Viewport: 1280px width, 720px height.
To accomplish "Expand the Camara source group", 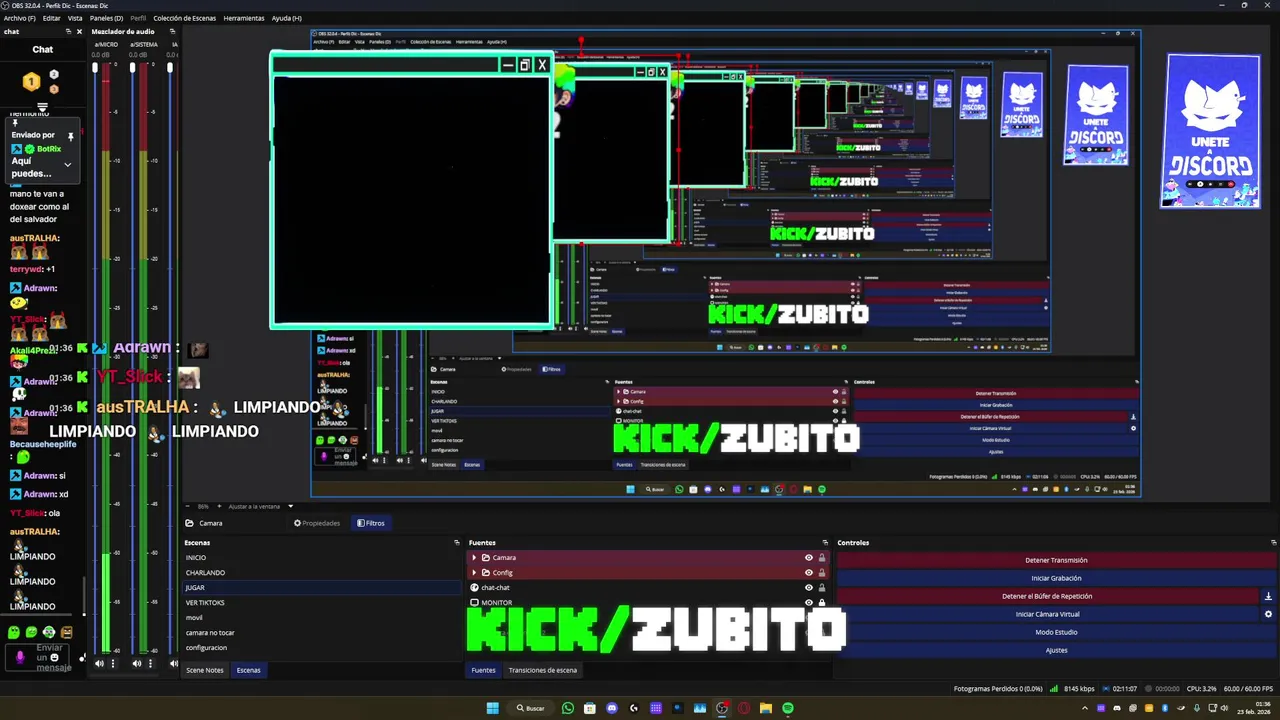I will [474, 558].
